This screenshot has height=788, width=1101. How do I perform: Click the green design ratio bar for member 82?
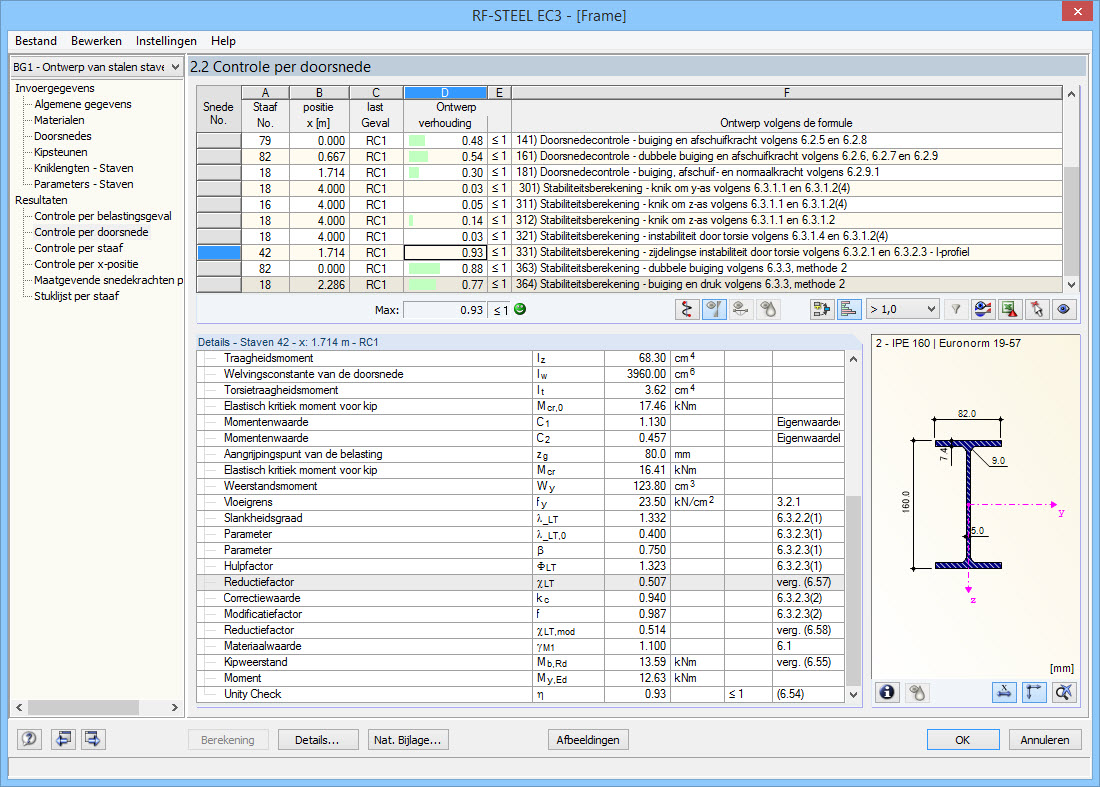(x=418, y=157)
